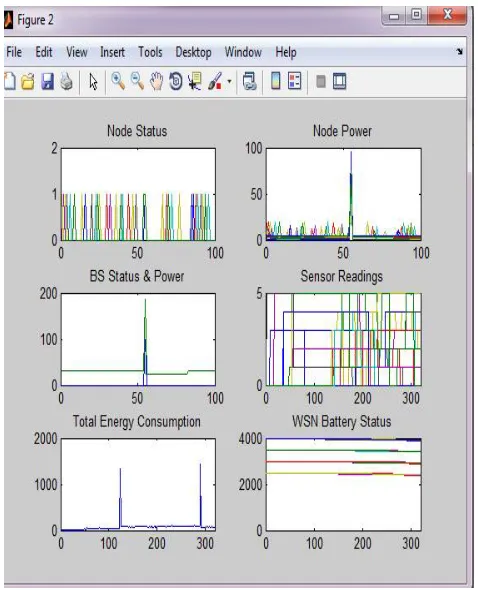Print the figure using printer icon
The width and height of the screenshot is (478, 590).
coord(67,81)
